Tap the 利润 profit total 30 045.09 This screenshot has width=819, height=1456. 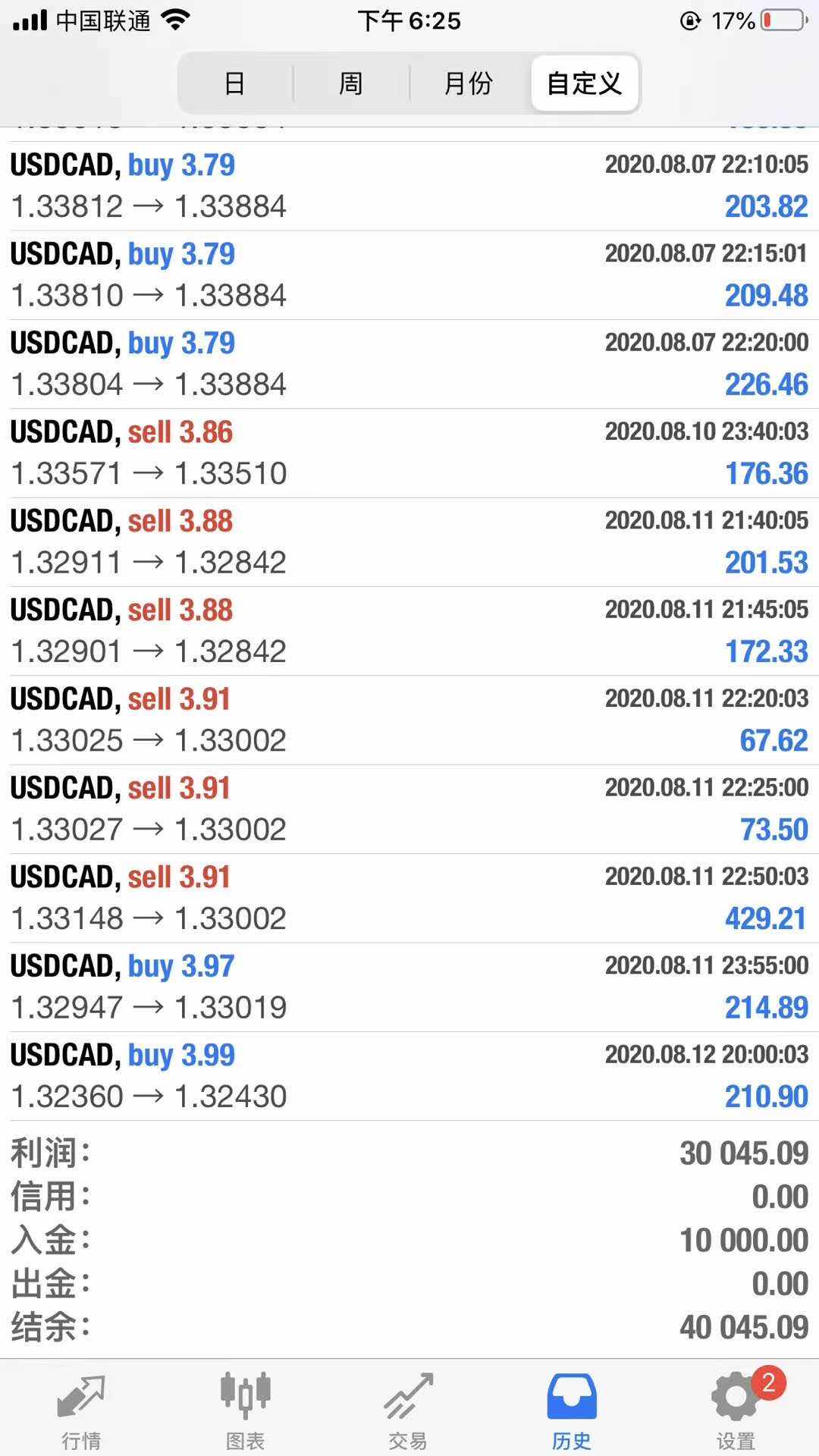coord(743,1153)
